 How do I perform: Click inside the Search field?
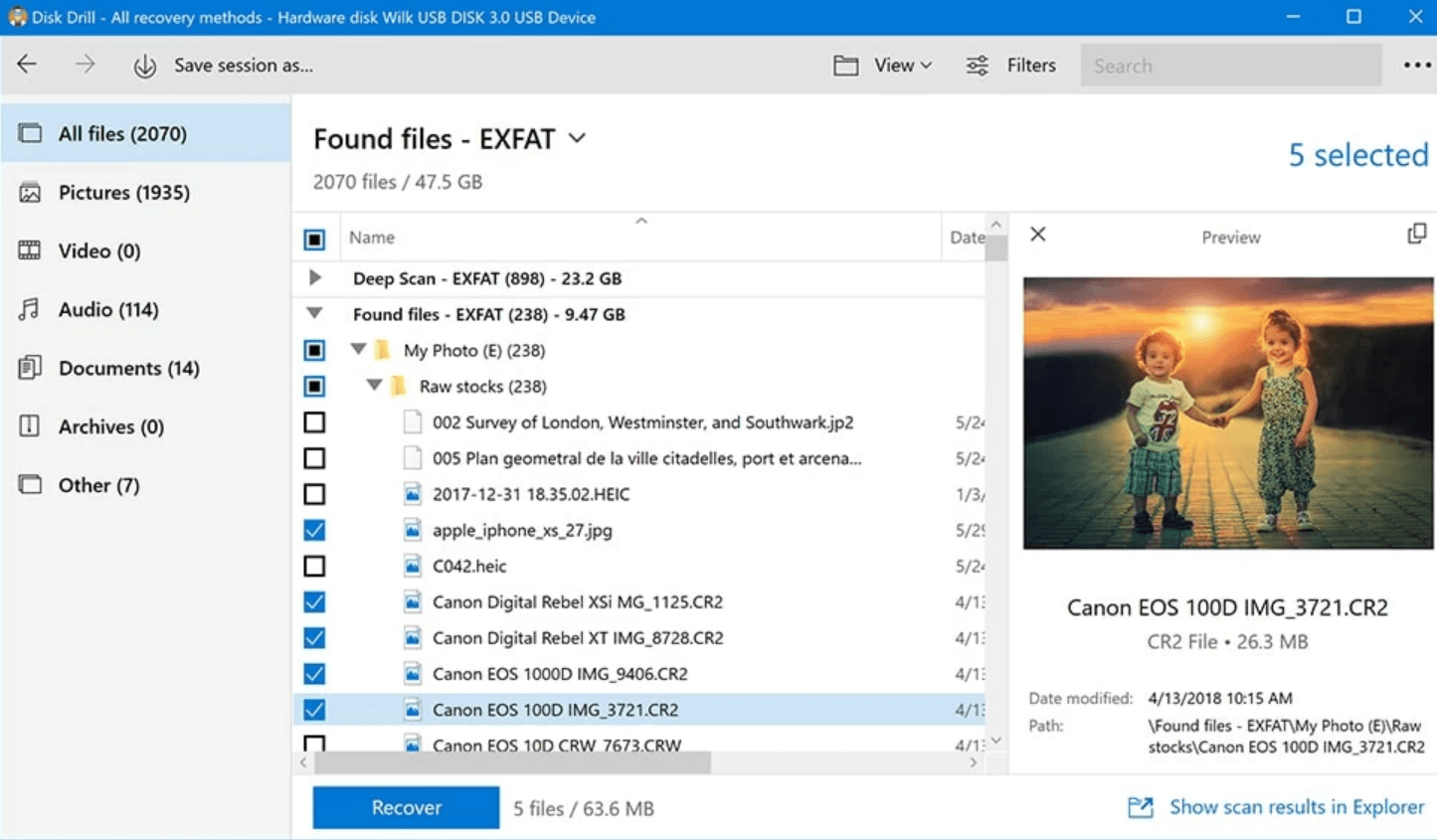pos(1230,65)
